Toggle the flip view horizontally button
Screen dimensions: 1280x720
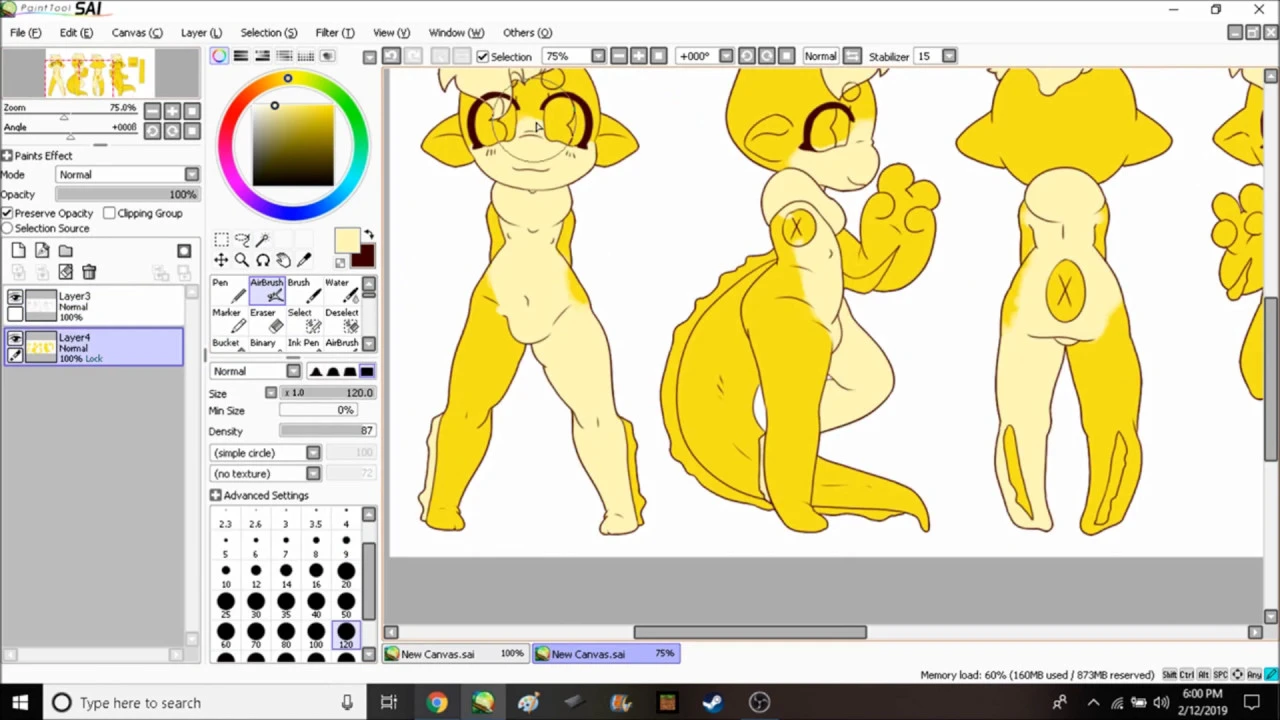[852, 56]
